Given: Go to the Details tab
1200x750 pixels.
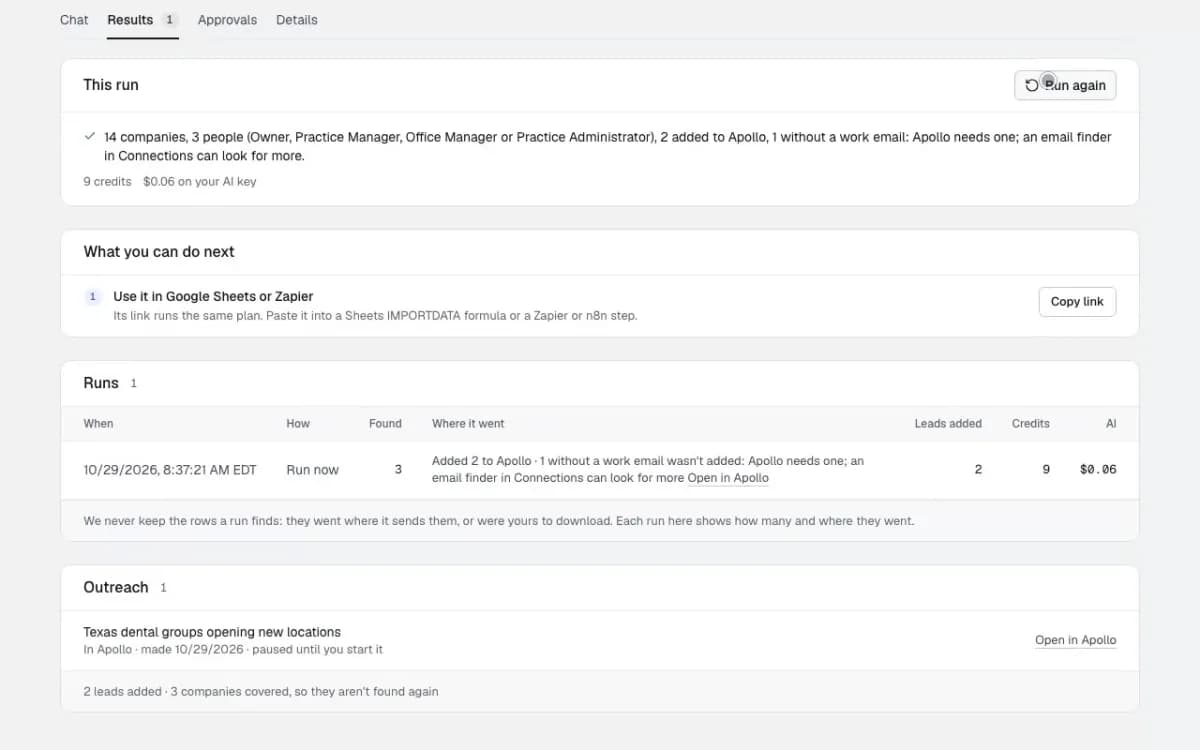Looking at the screenshot, I should tap(297, 20).
